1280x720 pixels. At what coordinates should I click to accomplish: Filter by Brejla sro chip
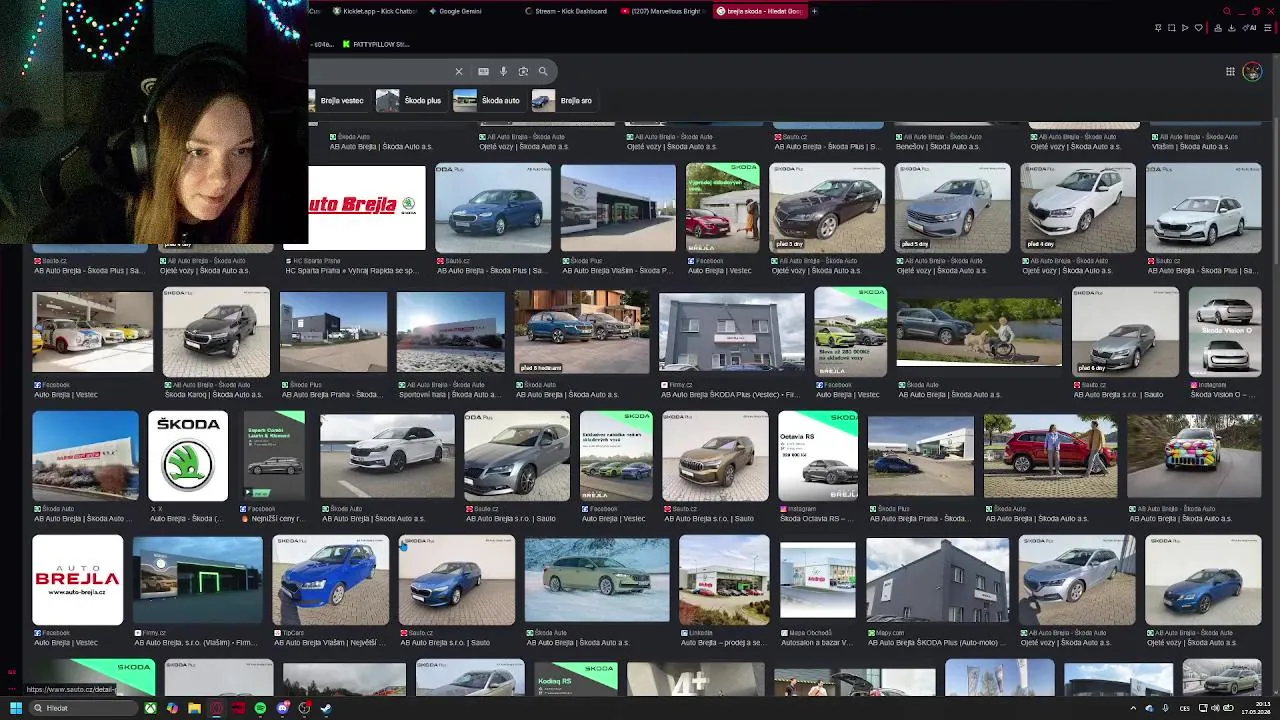pyautogui.click(x=564, y=100)
